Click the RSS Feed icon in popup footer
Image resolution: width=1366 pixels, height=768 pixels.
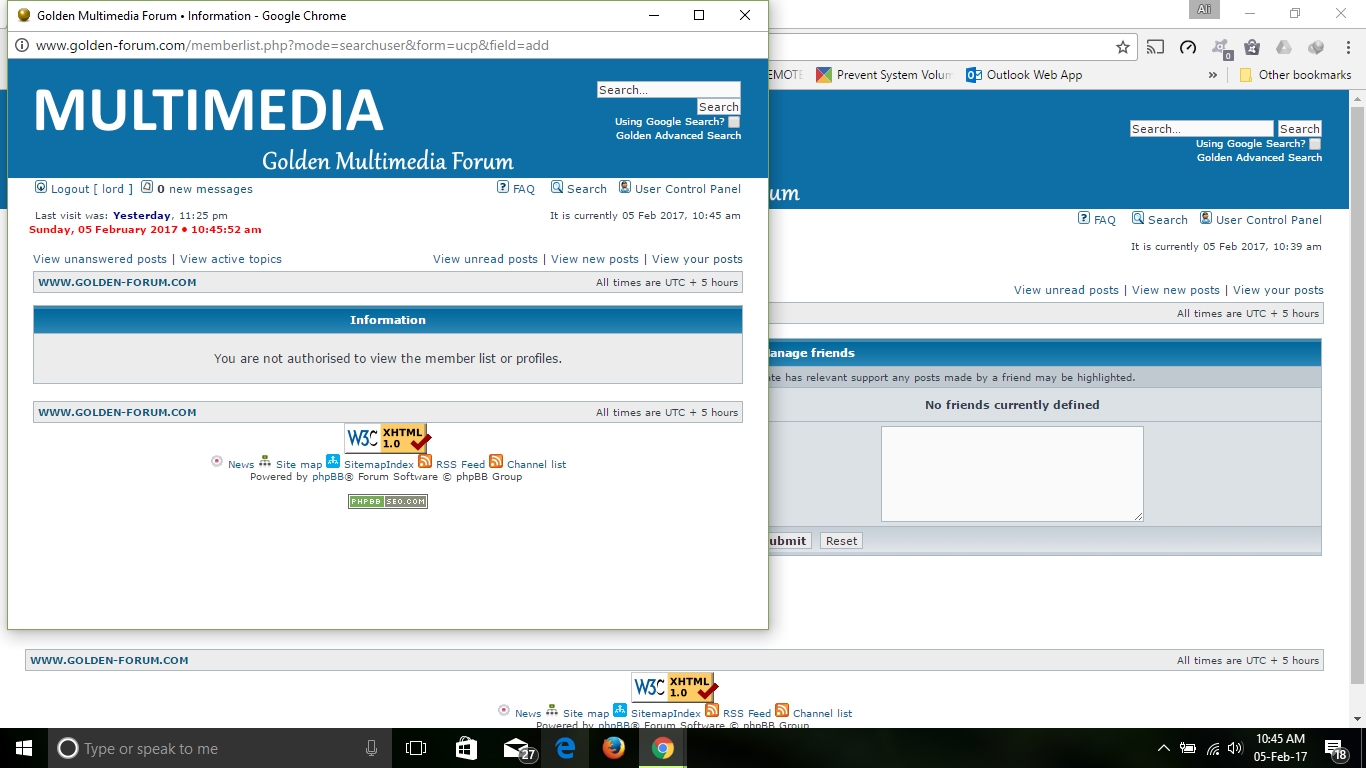(x=425, y=461)
